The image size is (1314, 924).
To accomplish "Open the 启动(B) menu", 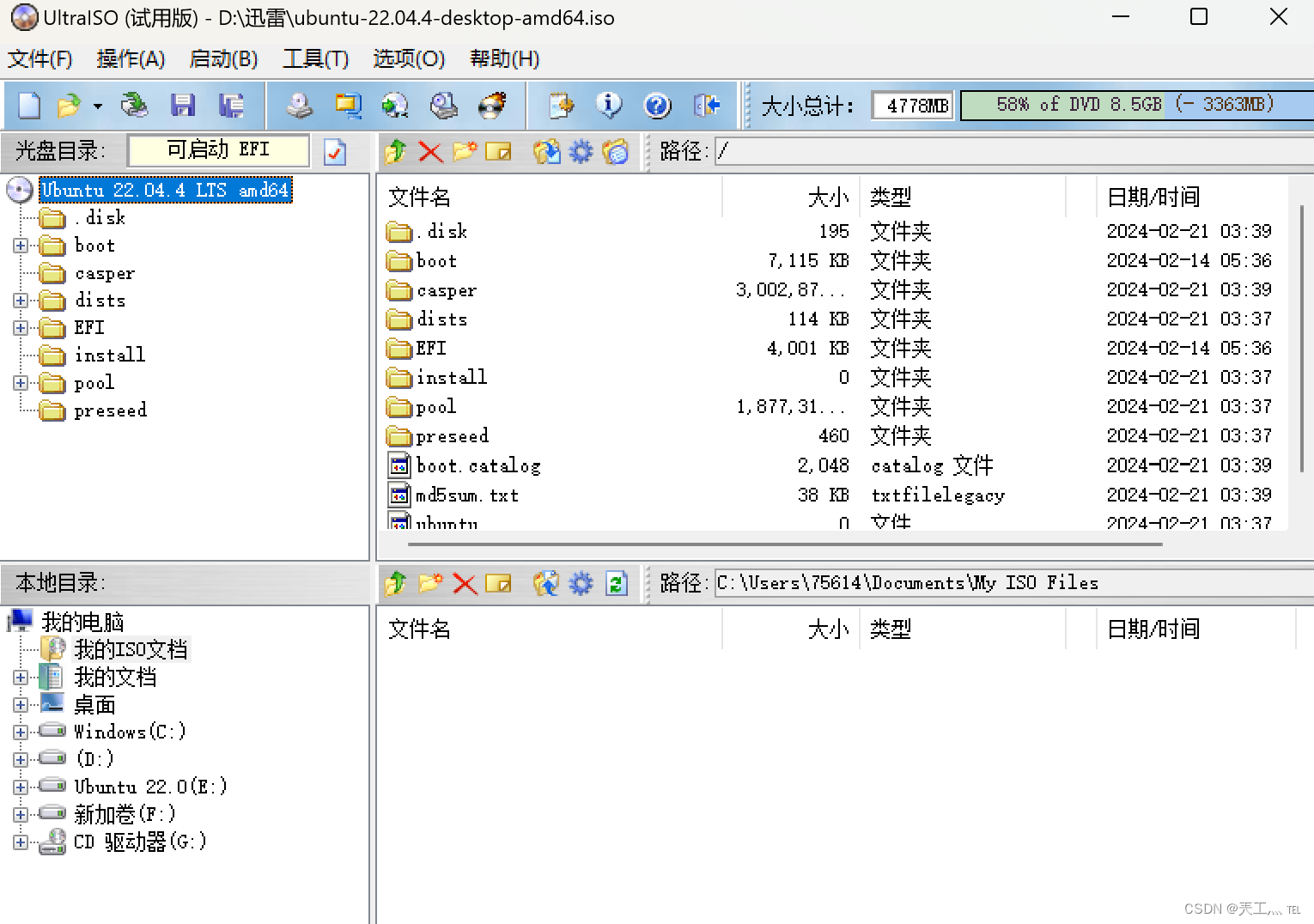I will click(x=223, y=59).
